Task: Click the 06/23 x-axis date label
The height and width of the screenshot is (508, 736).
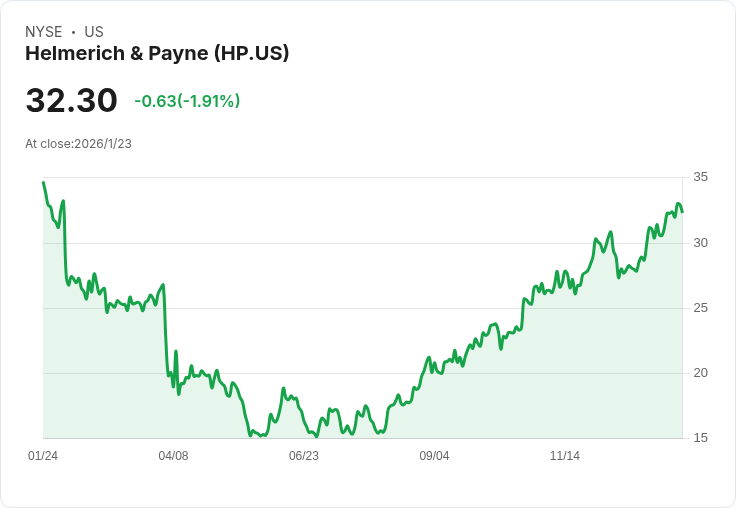Action: coord(304,456)
